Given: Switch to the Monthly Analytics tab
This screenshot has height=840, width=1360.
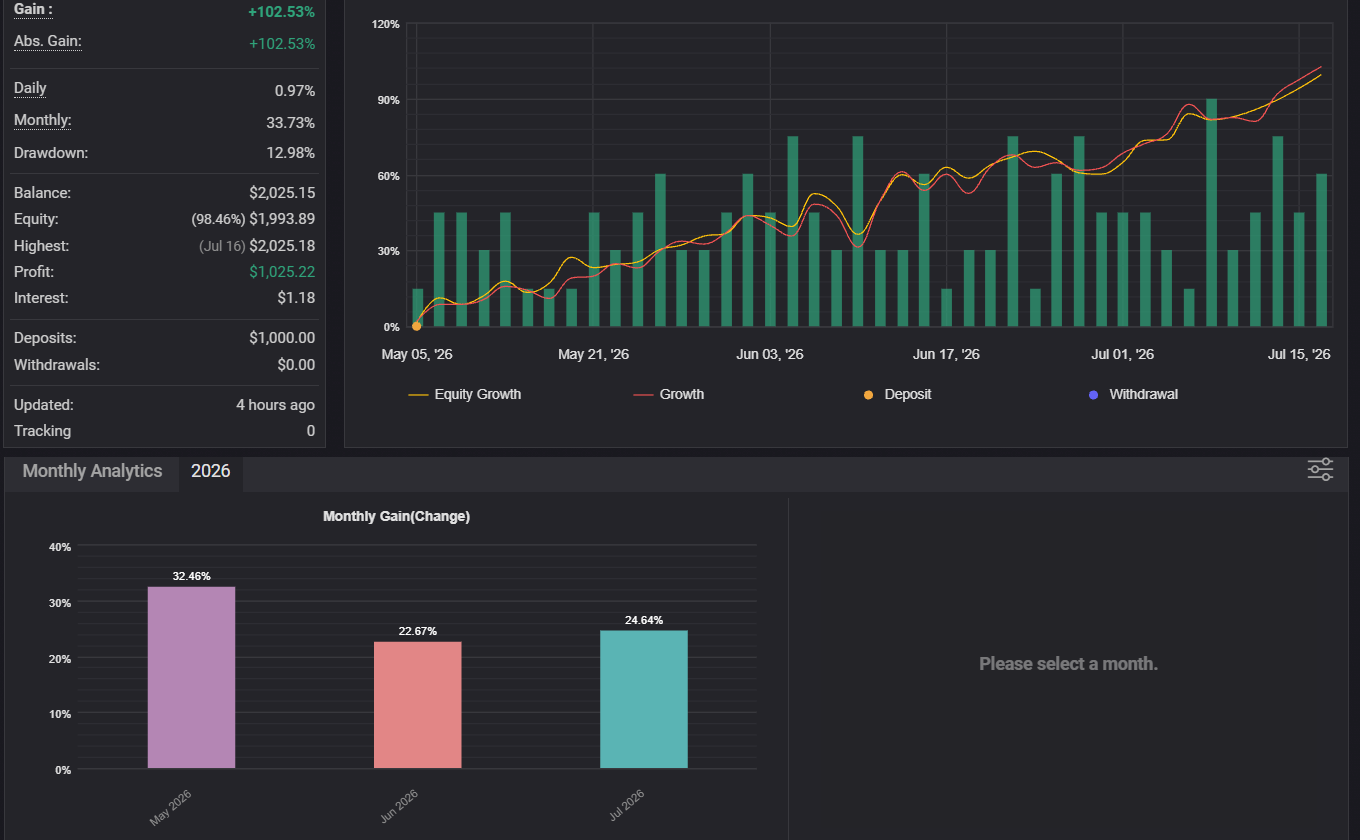Looking at the screenshot, I should [x=92, y=471].
